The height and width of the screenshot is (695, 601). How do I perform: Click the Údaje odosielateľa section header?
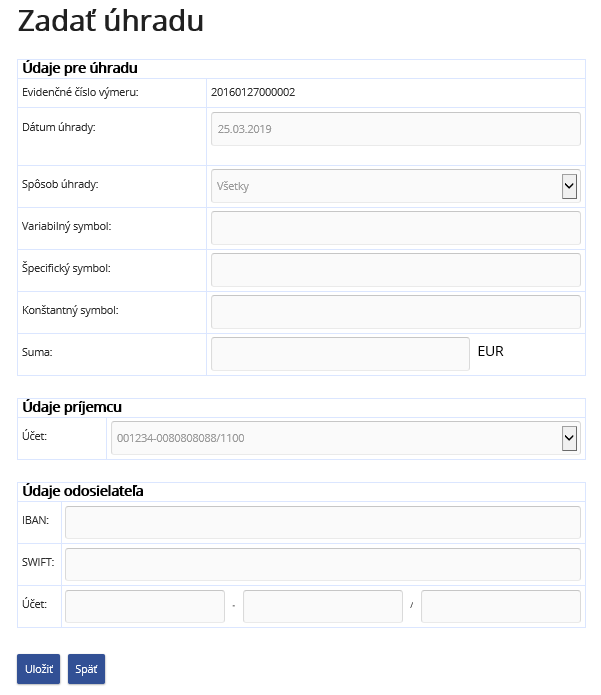83,491
